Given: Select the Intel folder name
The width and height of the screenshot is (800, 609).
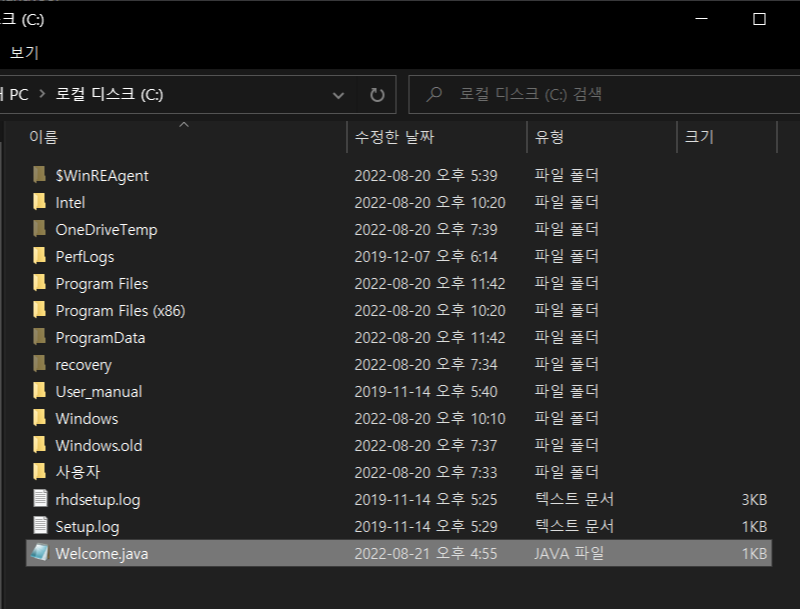Looking at the screenshot, I should 70,202.
